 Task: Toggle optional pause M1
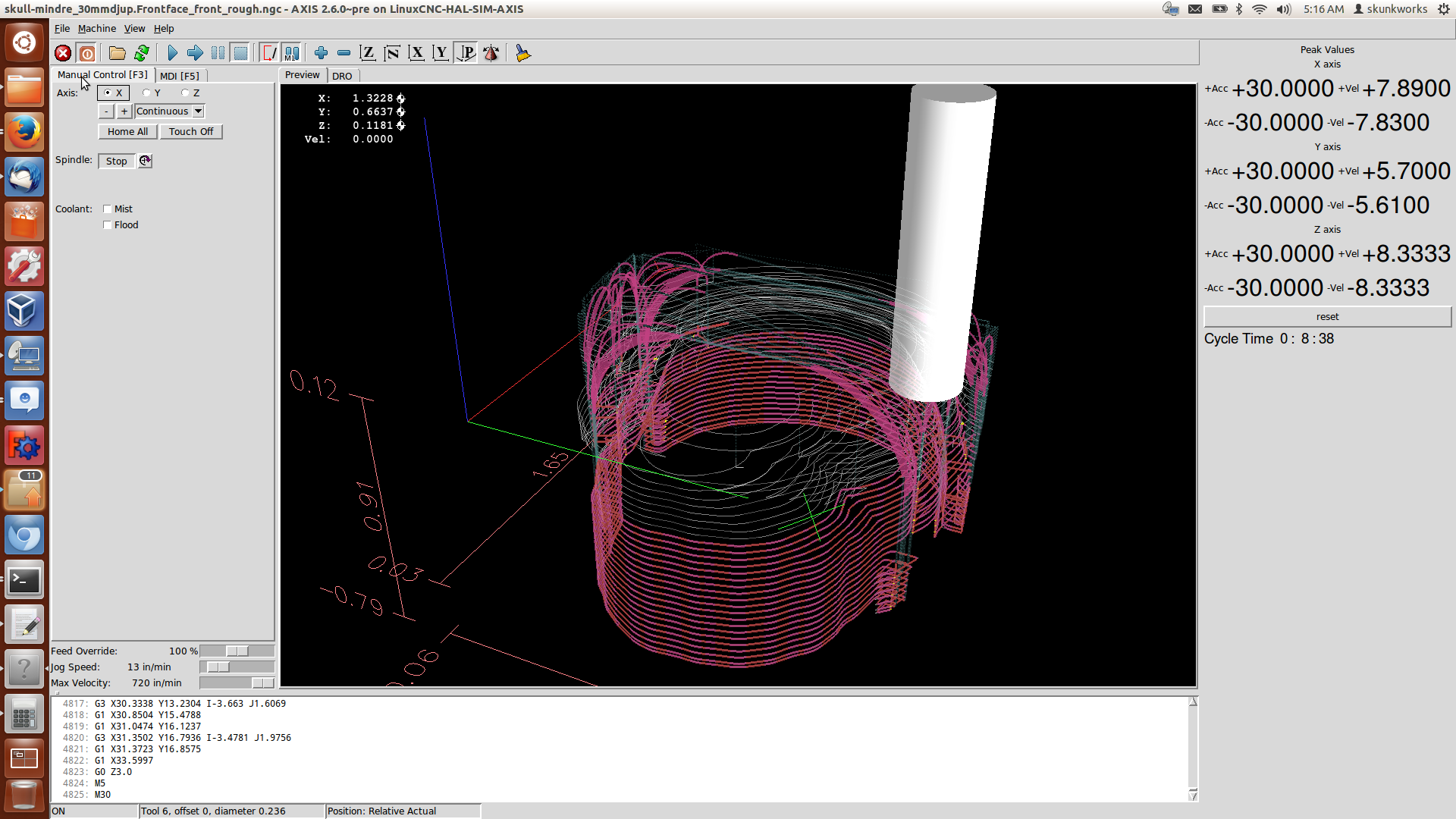pos(292,53)
